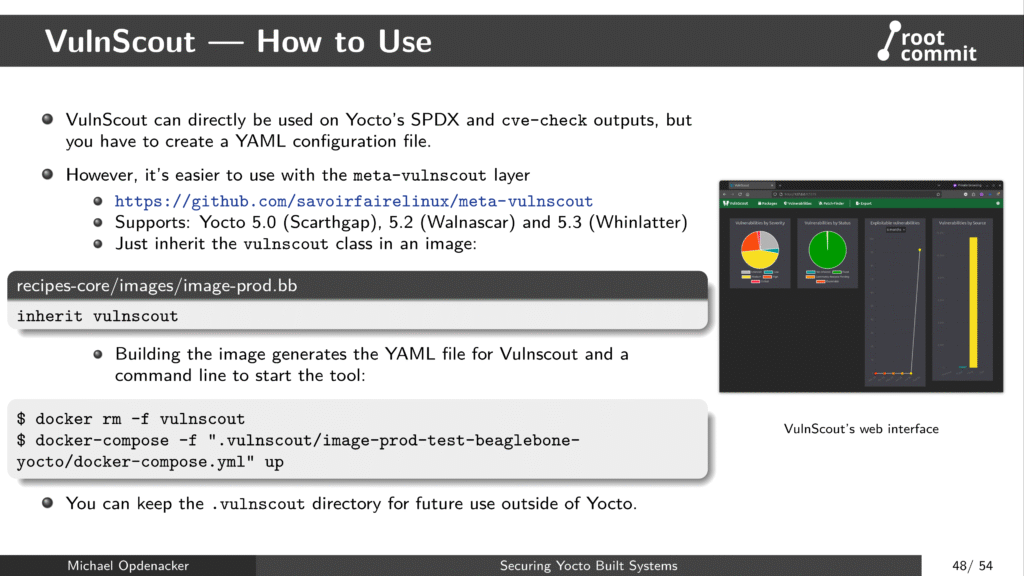Viewport: 1024px width, 576px height.
Task: Select the Packages icon in VulnScout's navbar
Action: coord(761,204)
